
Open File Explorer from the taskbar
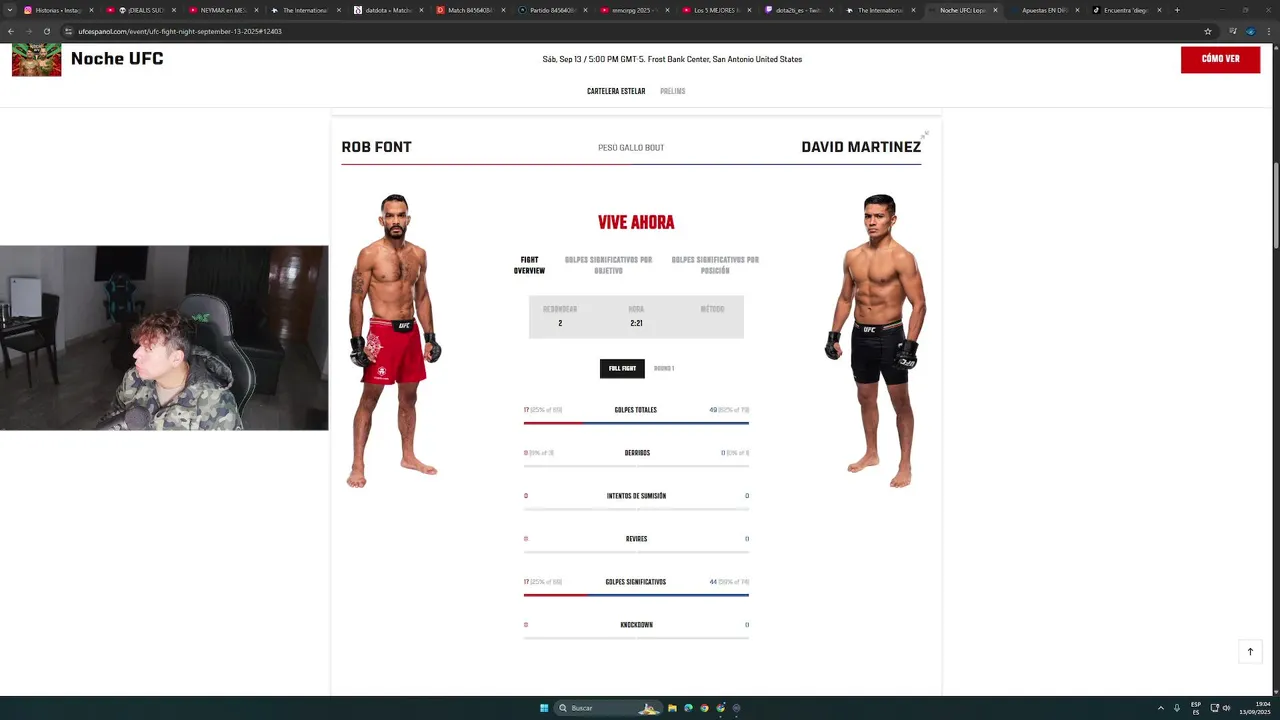click(672, 708)
